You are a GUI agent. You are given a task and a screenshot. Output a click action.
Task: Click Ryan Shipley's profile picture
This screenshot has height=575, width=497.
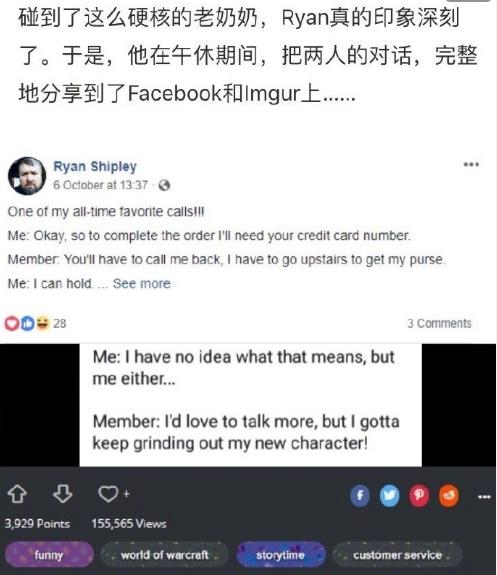(27, 176)
